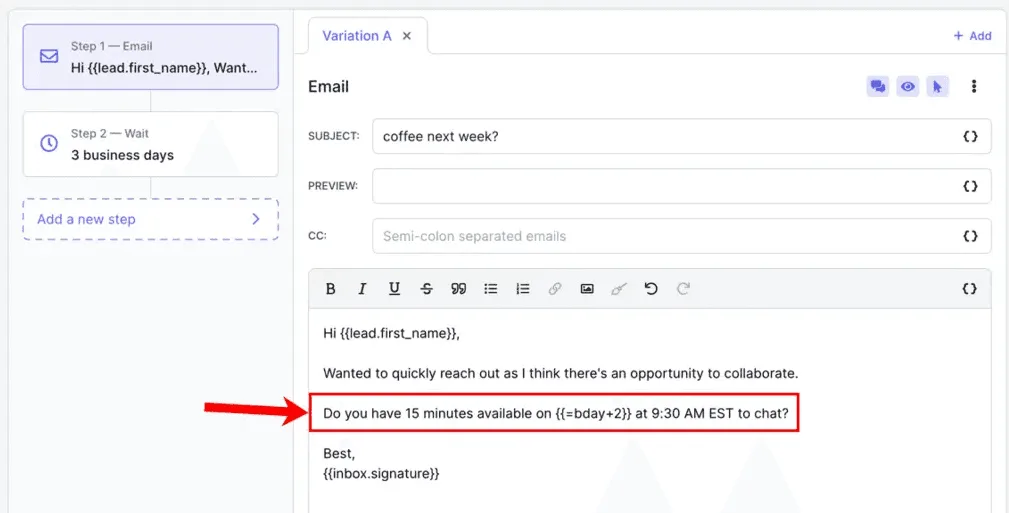Insert a blockquote
Viewport: 1009px width, 513px height.
point(459,289)
